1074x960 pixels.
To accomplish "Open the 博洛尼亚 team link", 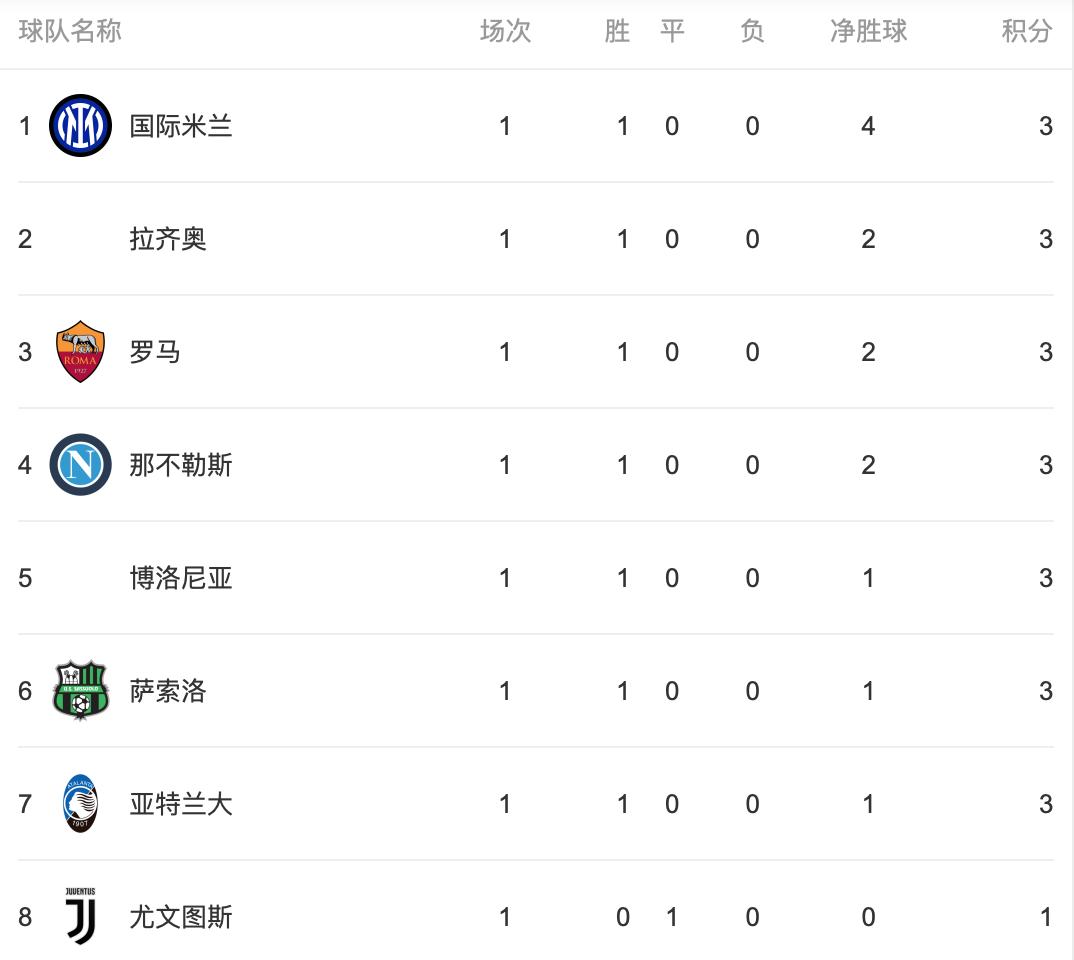I will [181, 578].
